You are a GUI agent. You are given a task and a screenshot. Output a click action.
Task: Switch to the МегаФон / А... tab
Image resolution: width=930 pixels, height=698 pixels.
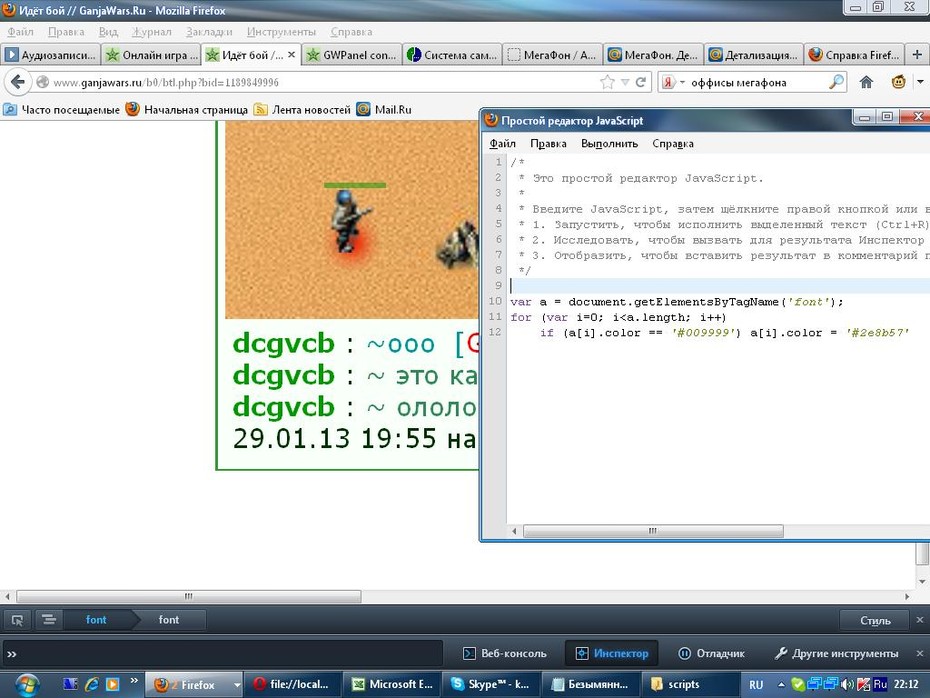[552, 55]
